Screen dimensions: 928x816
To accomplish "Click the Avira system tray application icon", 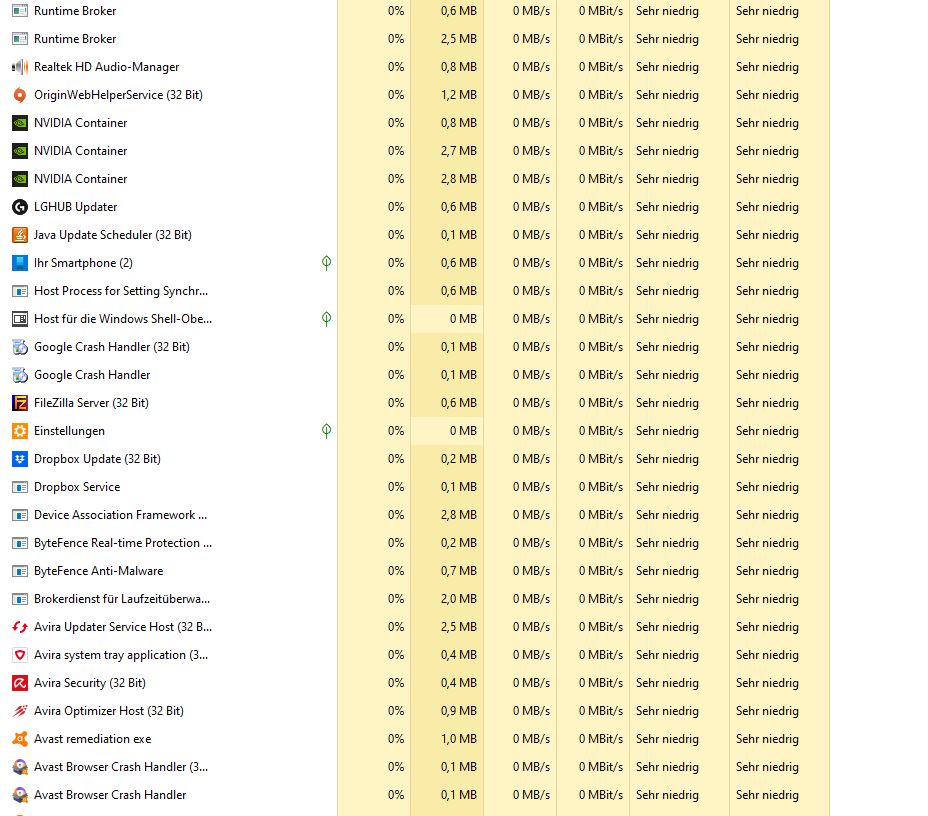I will [x=20, y=655].
